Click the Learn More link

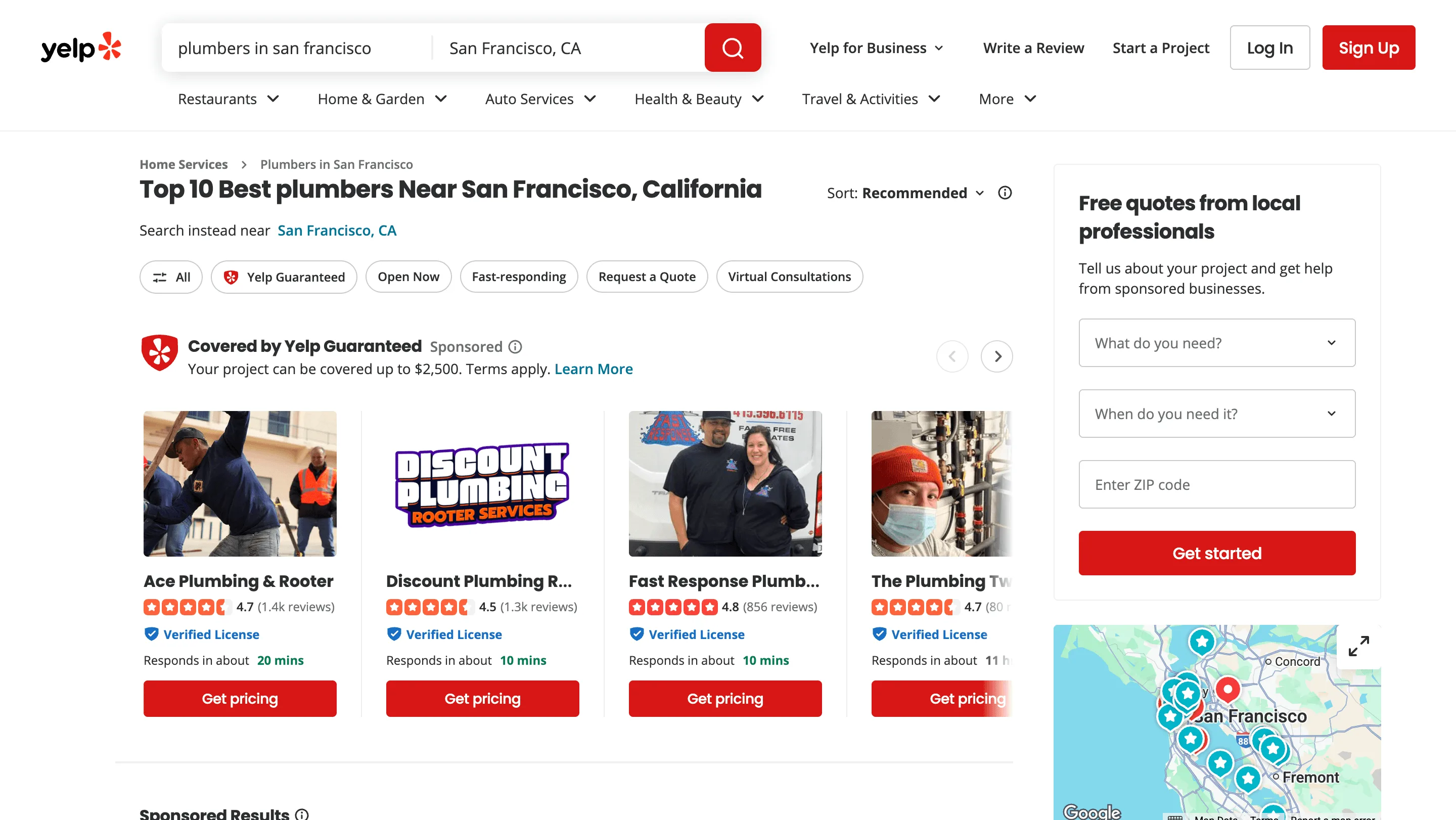click(x=594, y=369)
